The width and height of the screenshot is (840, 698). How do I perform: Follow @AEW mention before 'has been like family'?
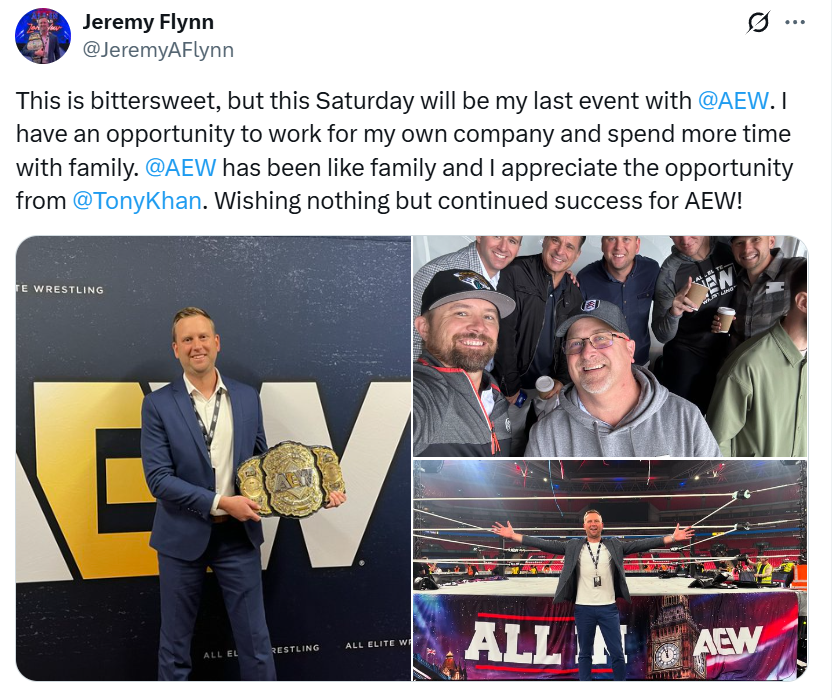[181, 168]
